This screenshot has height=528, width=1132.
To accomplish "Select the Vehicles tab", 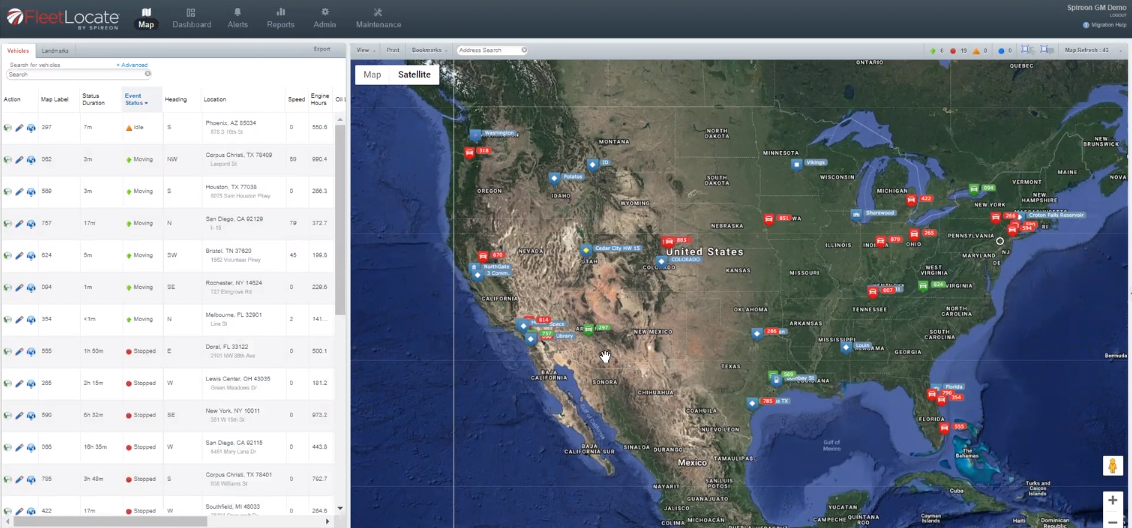I will coord(18,50).
